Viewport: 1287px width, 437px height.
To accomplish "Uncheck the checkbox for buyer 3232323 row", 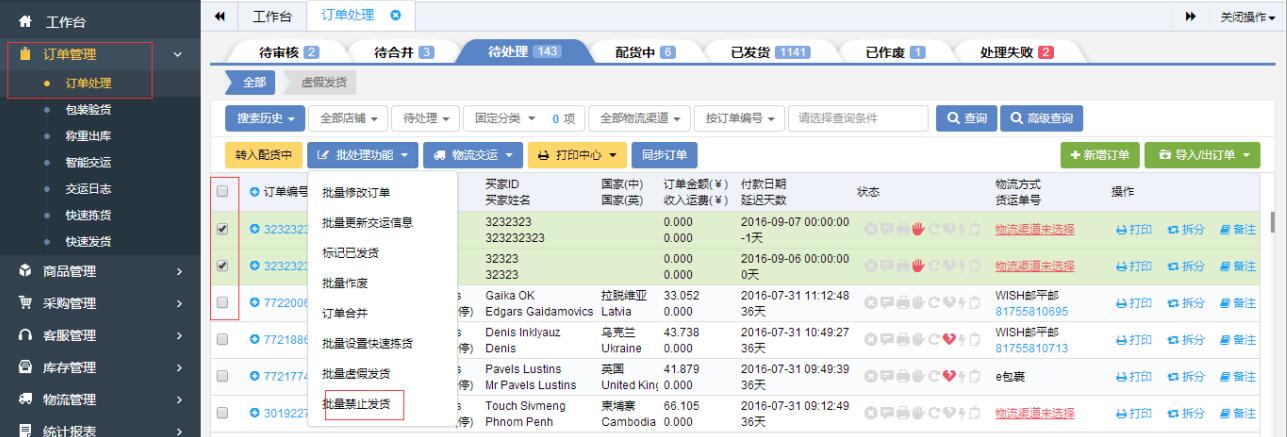I will [222, 229].
